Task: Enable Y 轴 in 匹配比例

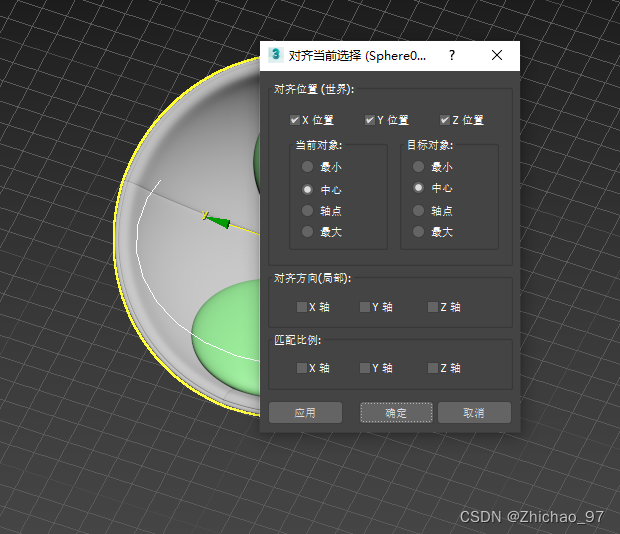Action: (x=365, y=368)
